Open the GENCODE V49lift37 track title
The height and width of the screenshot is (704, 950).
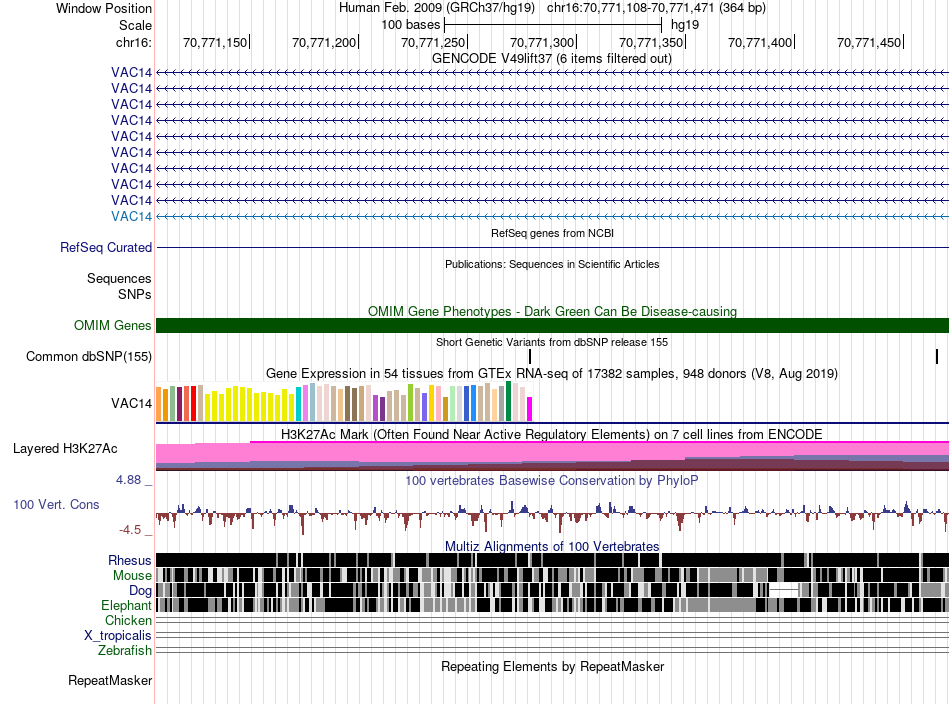551,58
